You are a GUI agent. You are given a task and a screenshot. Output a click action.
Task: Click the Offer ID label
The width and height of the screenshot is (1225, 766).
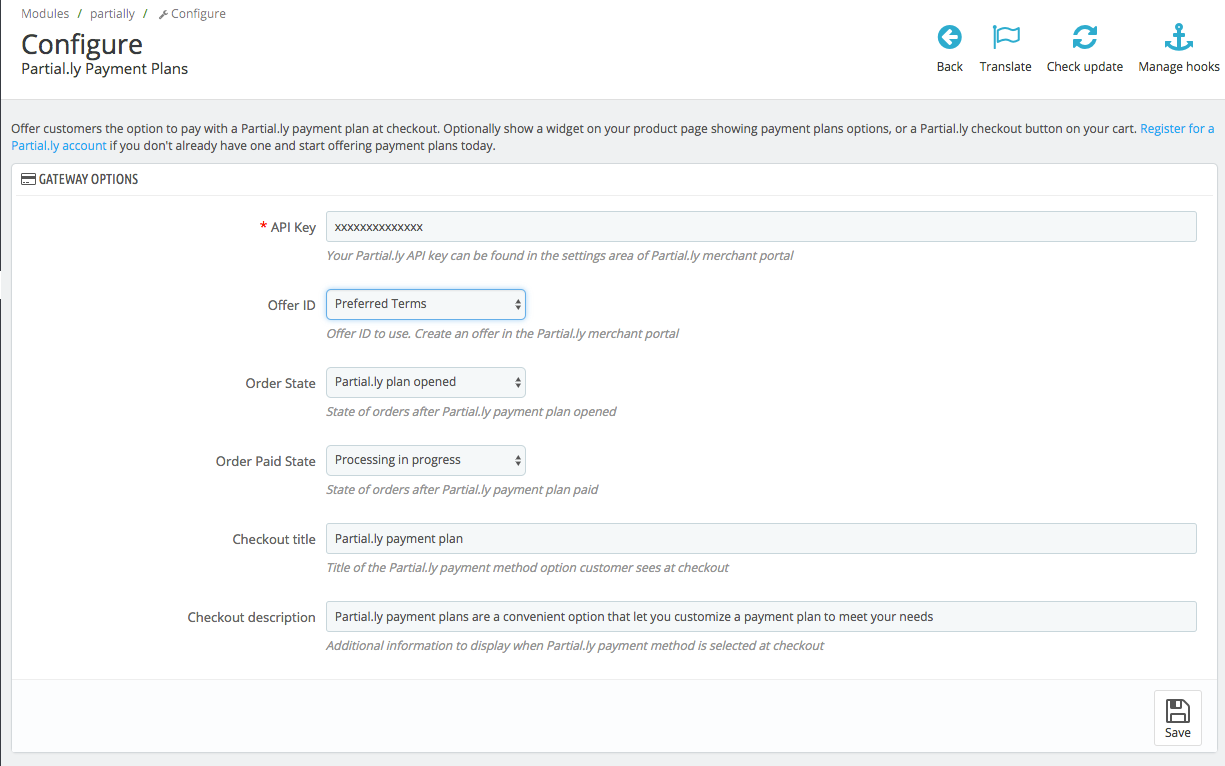pos(292,305)
